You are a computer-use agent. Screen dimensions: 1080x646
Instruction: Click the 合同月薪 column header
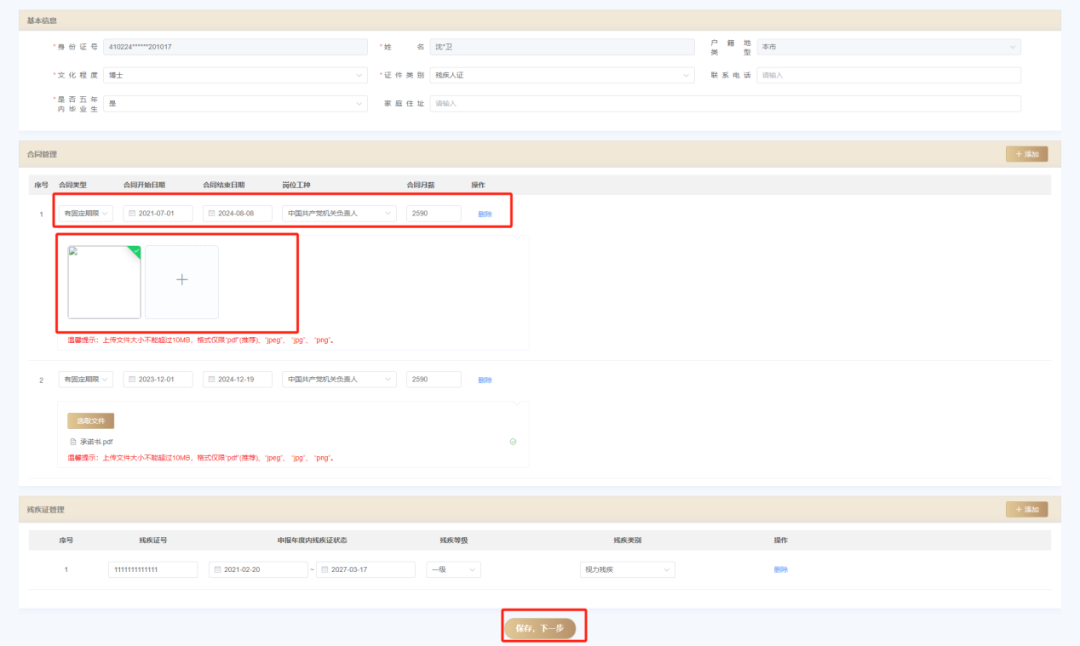(420, 185)
